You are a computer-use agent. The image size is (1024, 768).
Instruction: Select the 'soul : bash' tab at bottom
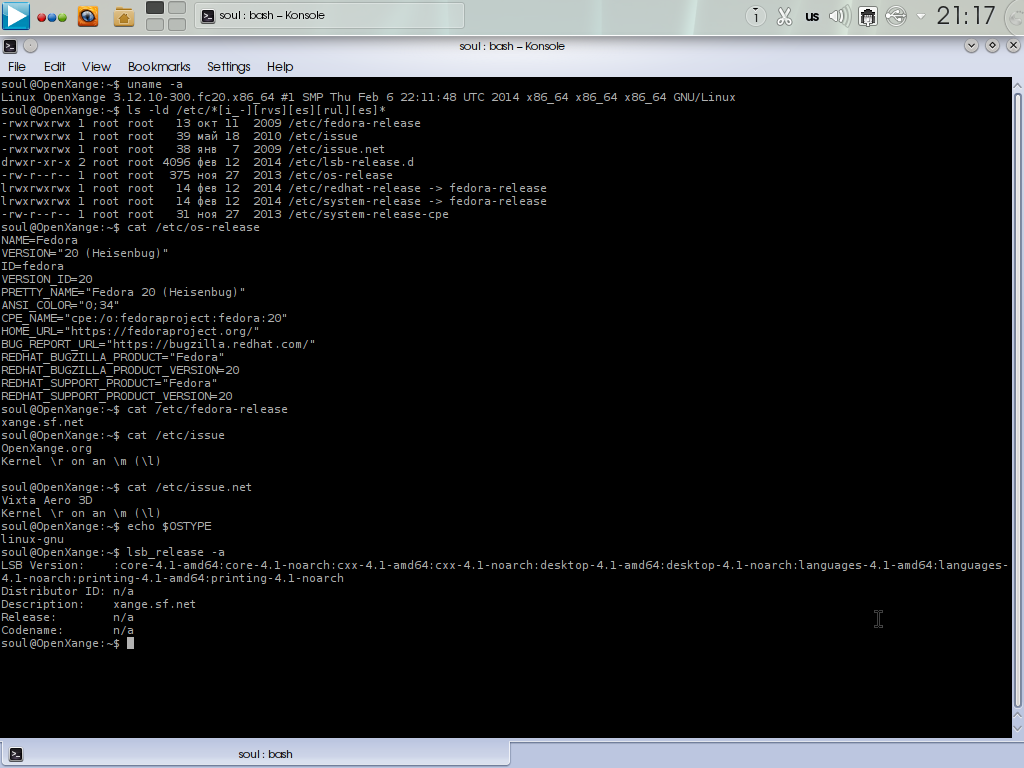pos(255,754)
